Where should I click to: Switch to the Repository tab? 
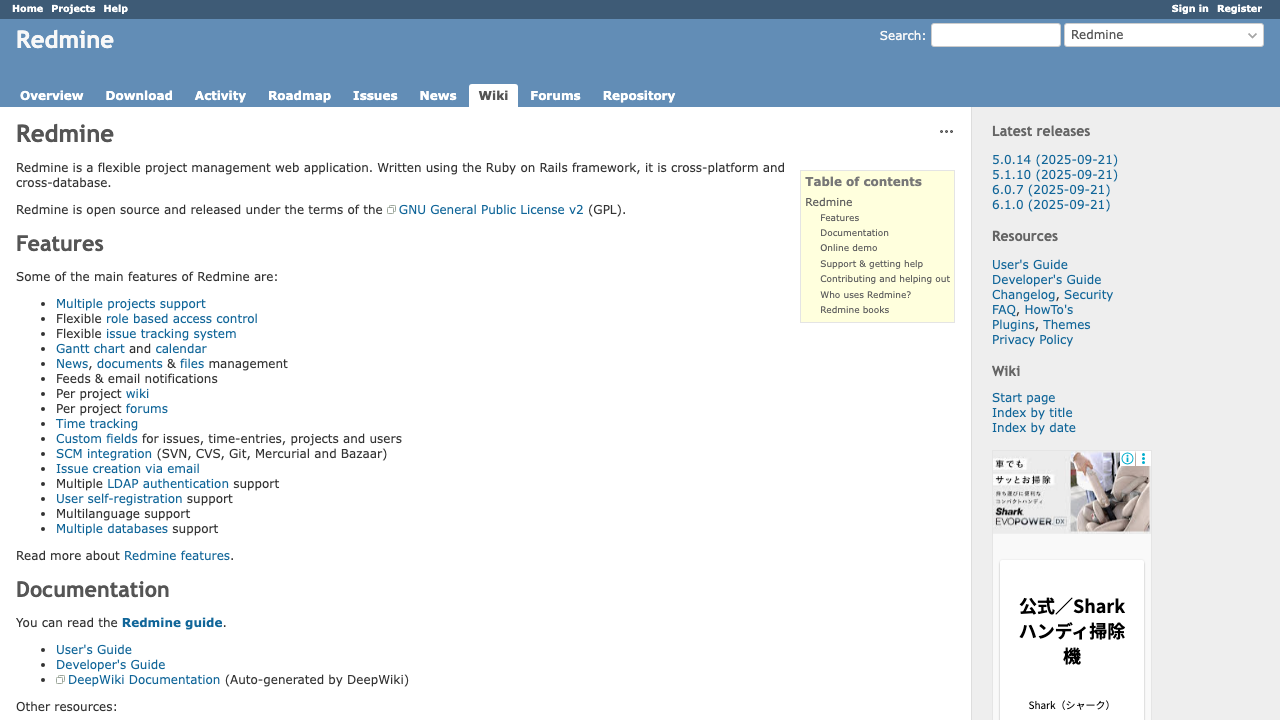[x=638, y=95]
